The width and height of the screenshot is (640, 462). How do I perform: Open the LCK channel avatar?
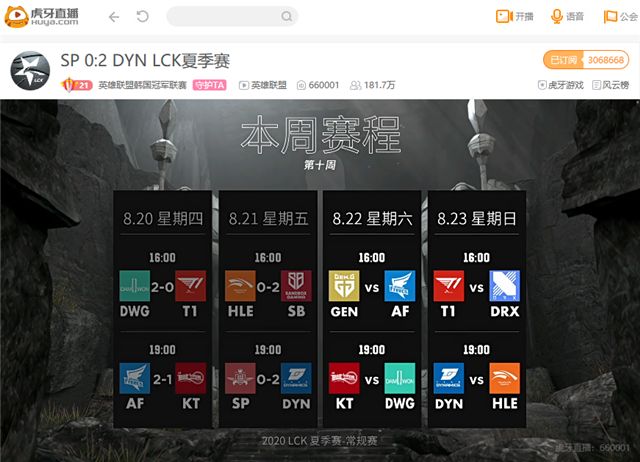coord(30,71)
